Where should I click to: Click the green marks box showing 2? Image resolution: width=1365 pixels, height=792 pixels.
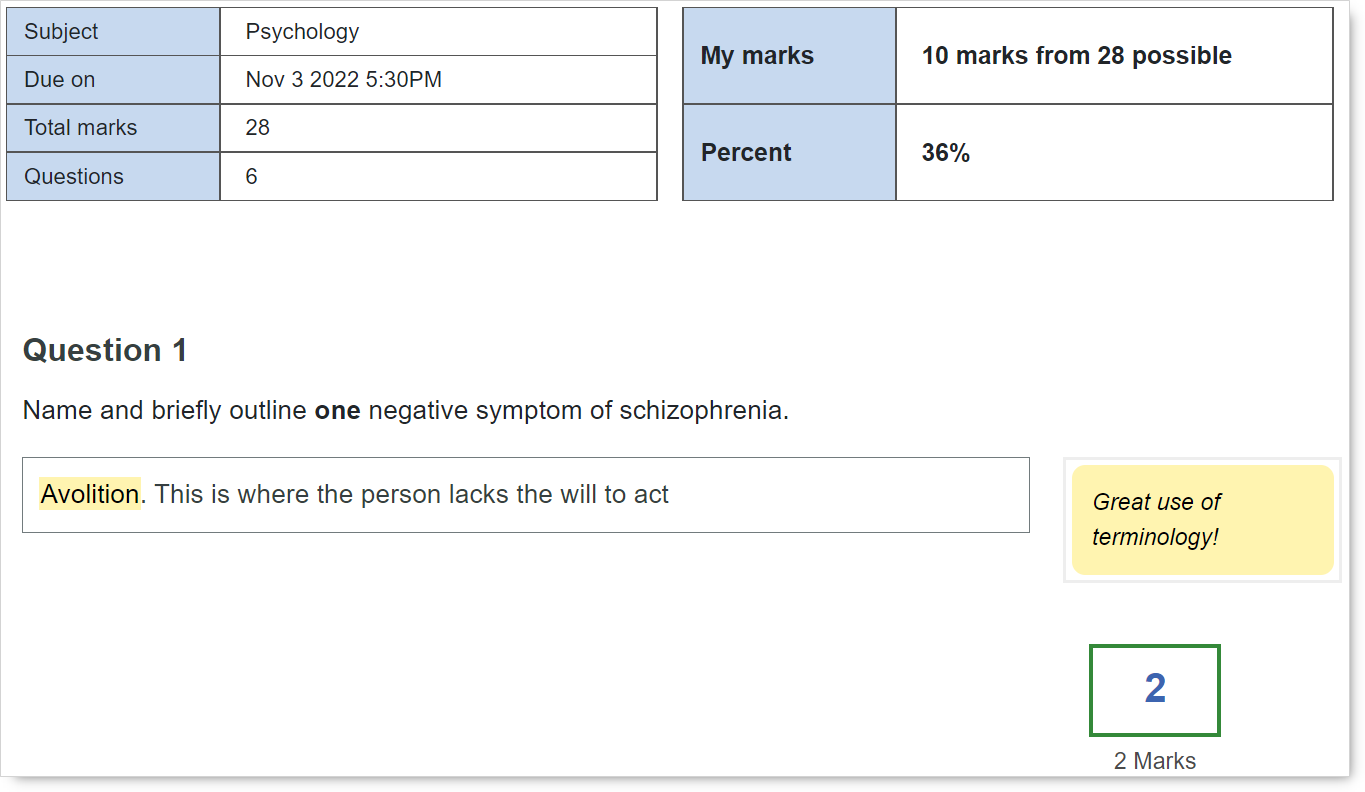pos(1155,690)
